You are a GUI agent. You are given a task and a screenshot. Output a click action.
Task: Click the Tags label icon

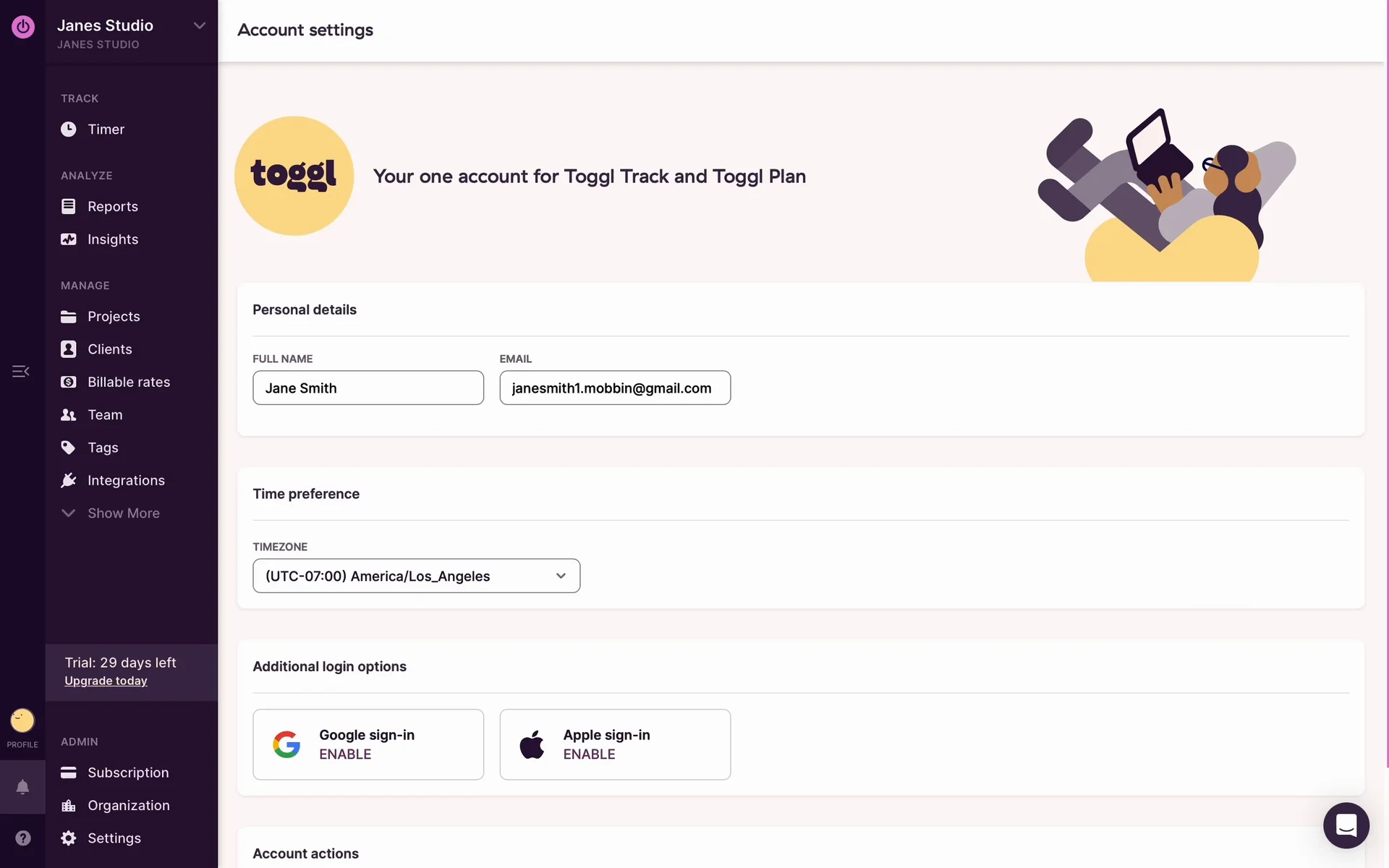click(x=69, y=448)
